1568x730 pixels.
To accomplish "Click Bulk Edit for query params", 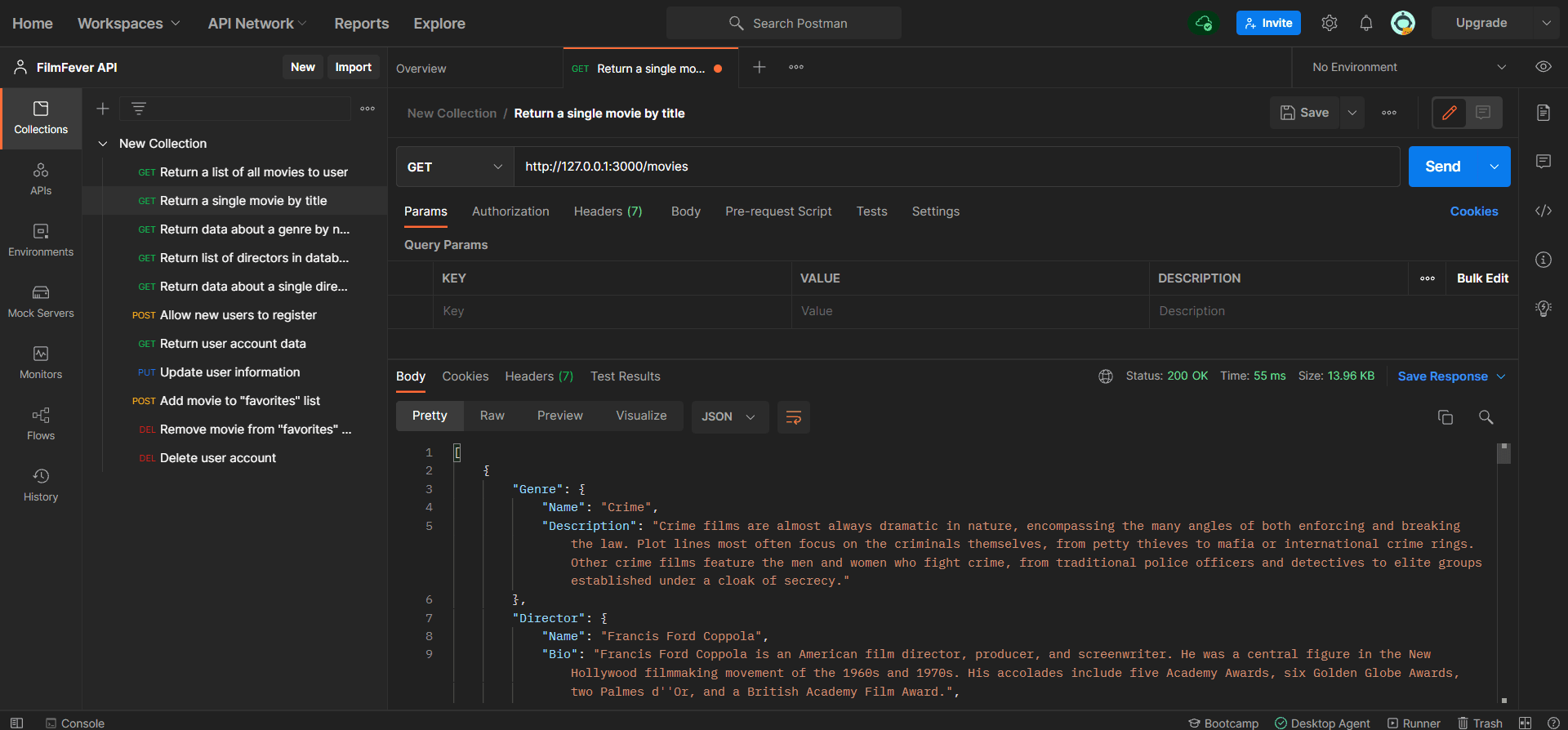I will (x=1482, y=278).
